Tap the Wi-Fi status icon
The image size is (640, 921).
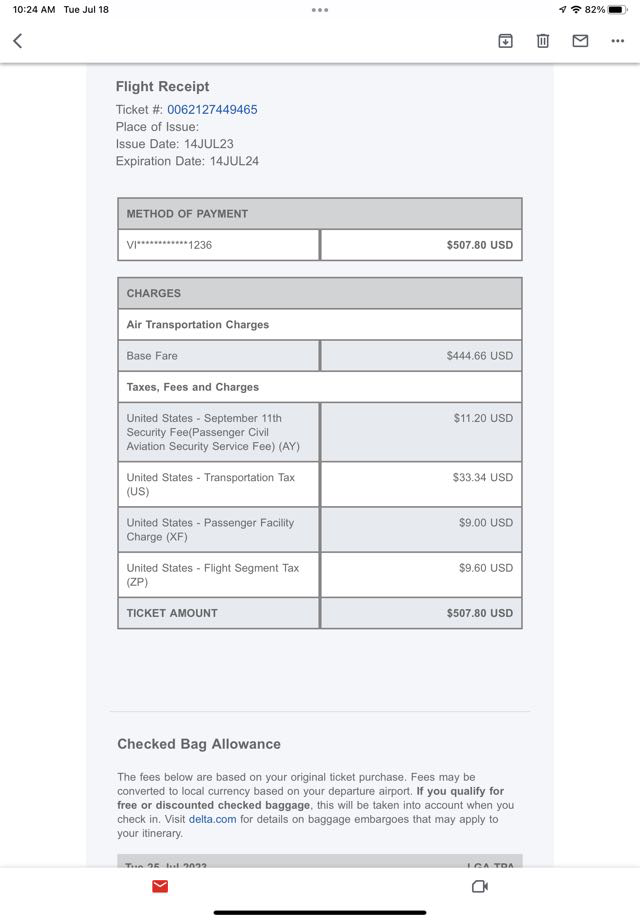click(575, 10)
